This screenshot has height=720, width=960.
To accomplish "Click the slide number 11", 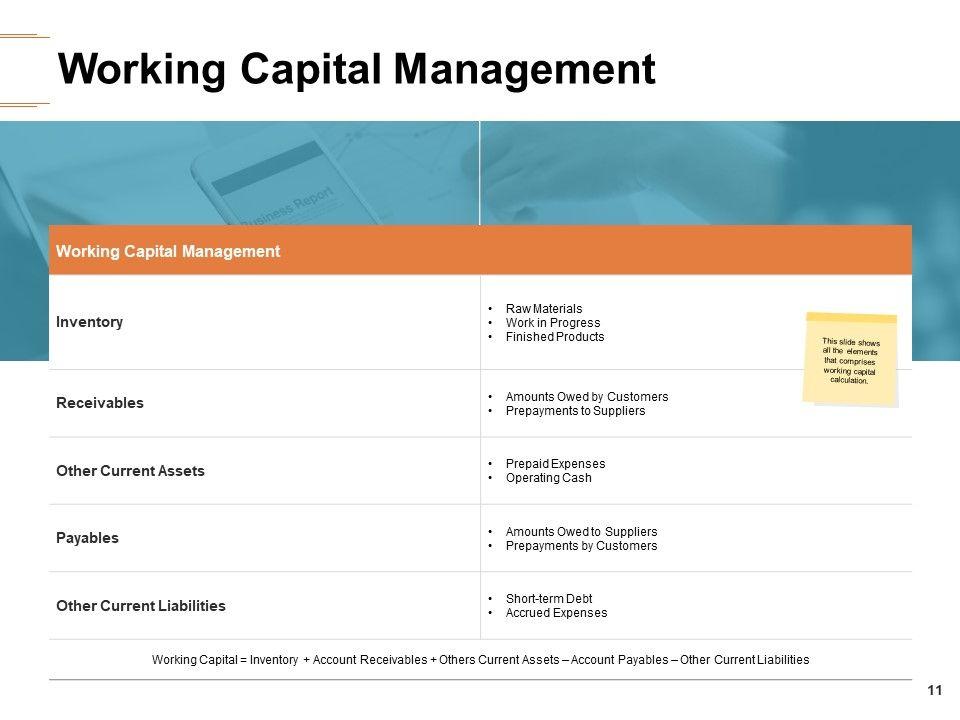I will pos(934,691).
